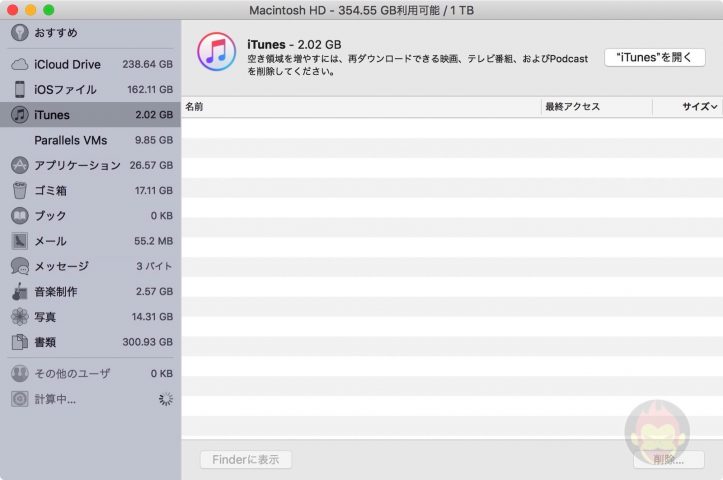Select Parallels VMs in the sidebar

tap(90, 140)
